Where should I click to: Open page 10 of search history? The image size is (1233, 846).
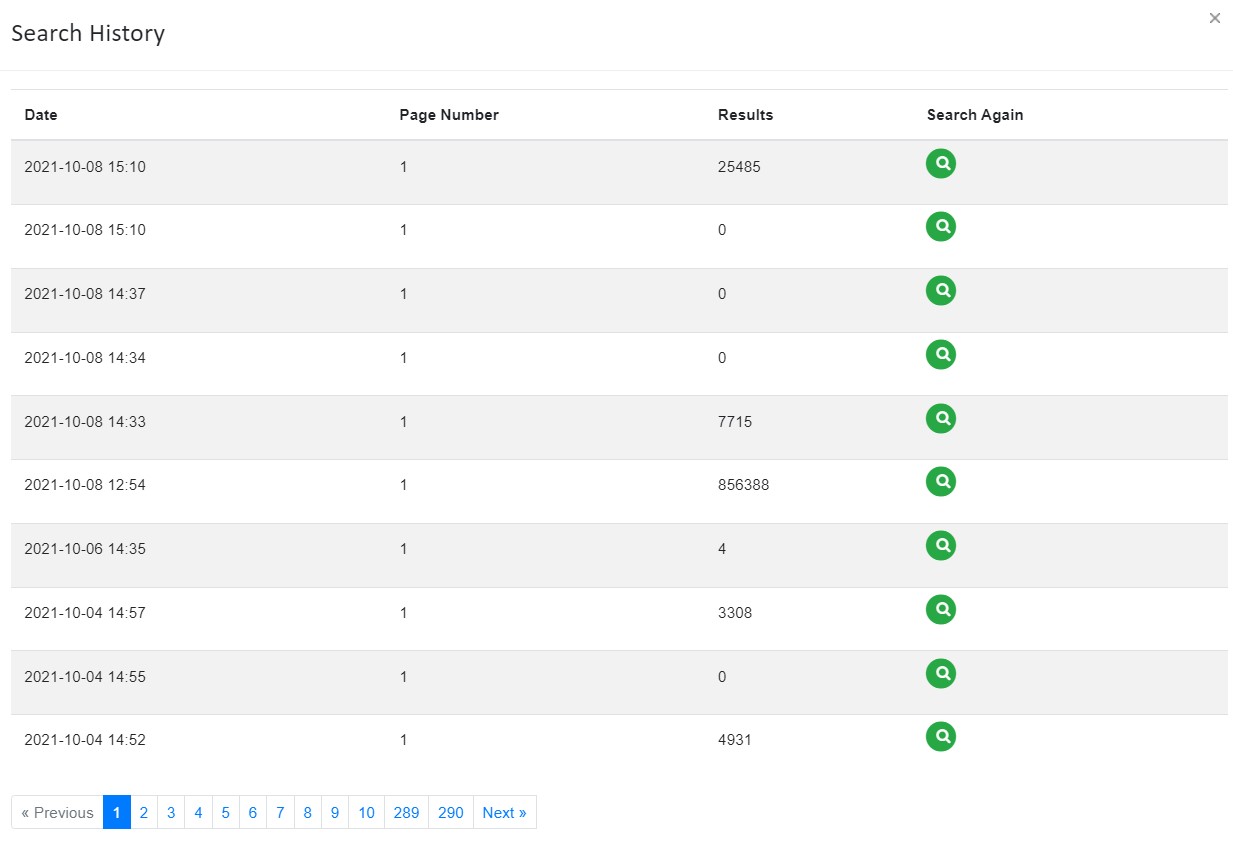point(367,813)
